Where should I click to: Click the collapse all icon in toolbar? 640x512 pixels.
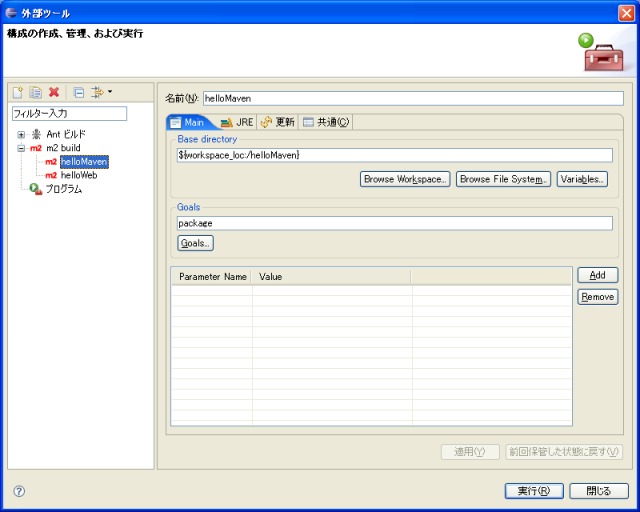78,92
